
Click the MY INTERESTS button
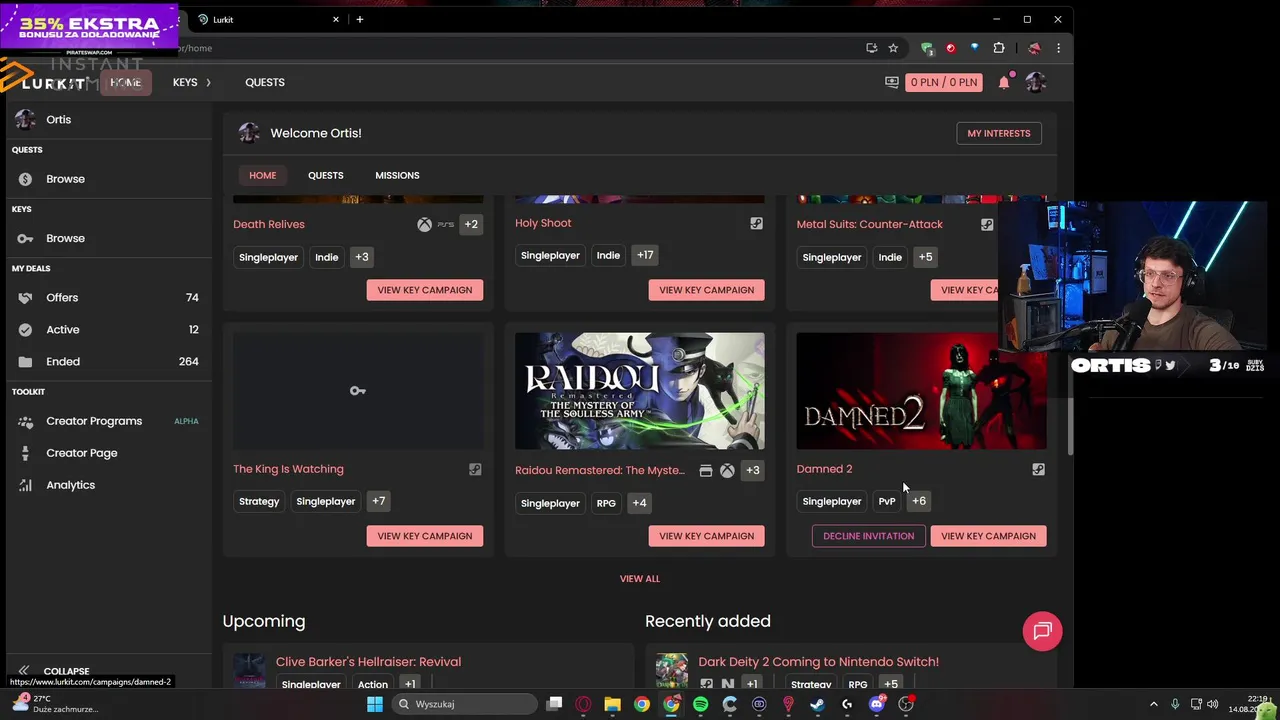(x=998, y=133)
